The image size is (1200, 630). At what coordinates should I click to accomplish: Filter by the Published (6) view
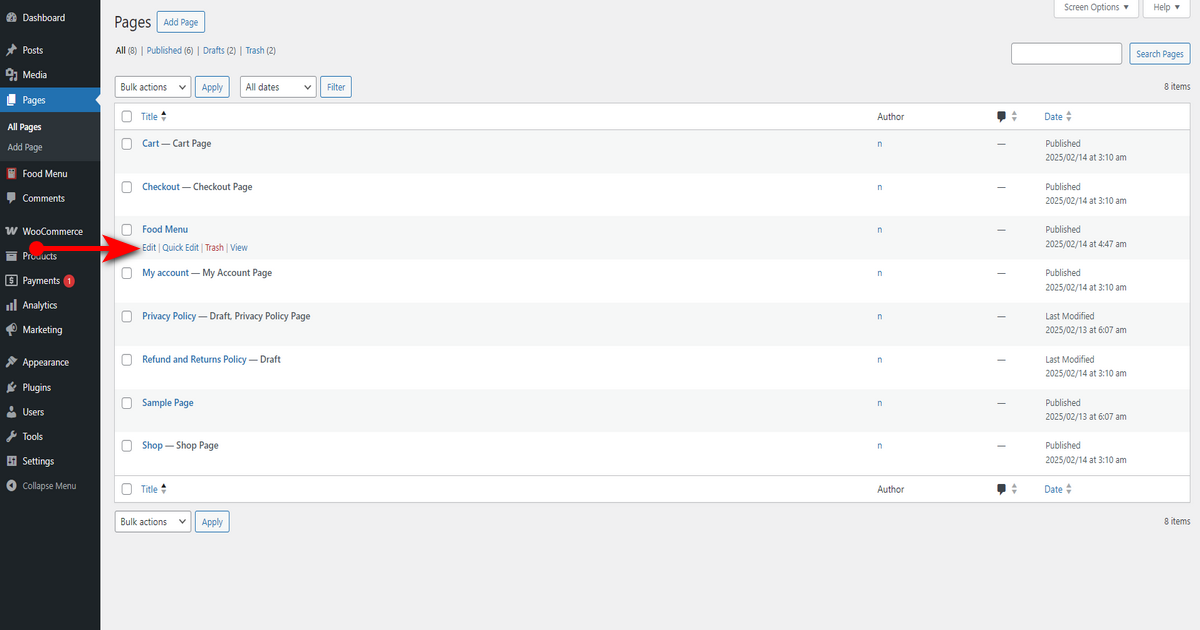(170, 50)
